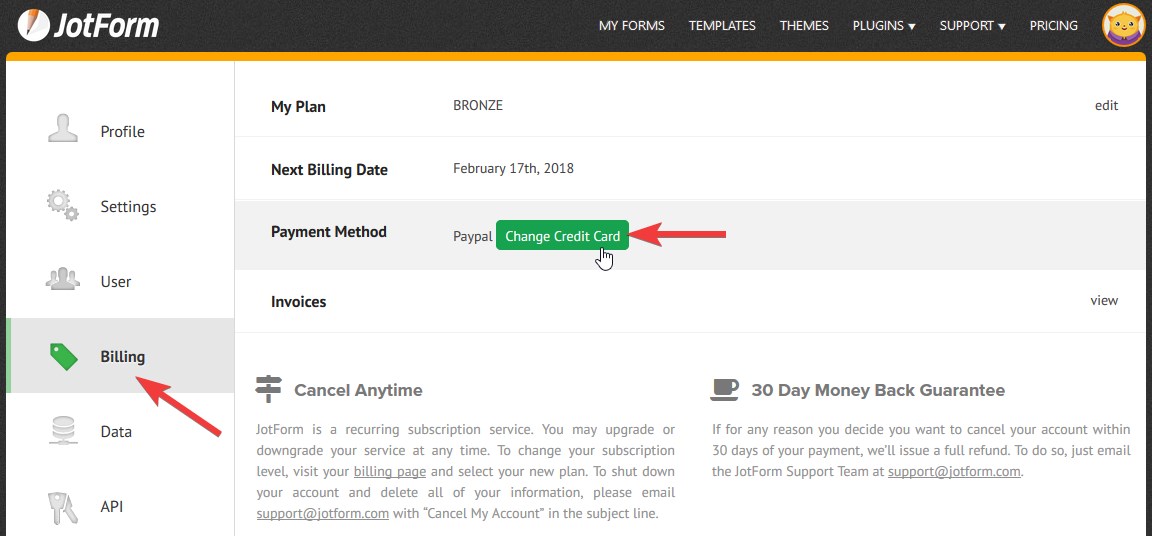Open the Templates menu item

(x=722, y=25)
